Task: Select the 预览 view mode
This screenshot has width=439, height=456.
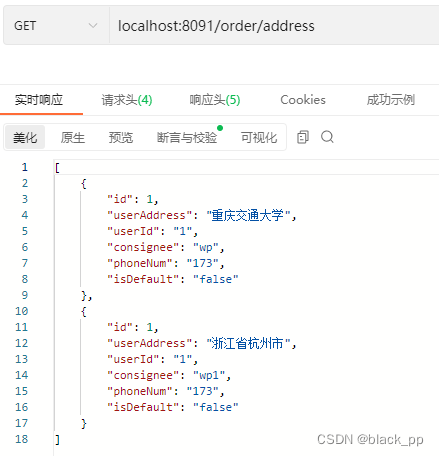Action: click(x=121, y=137)
